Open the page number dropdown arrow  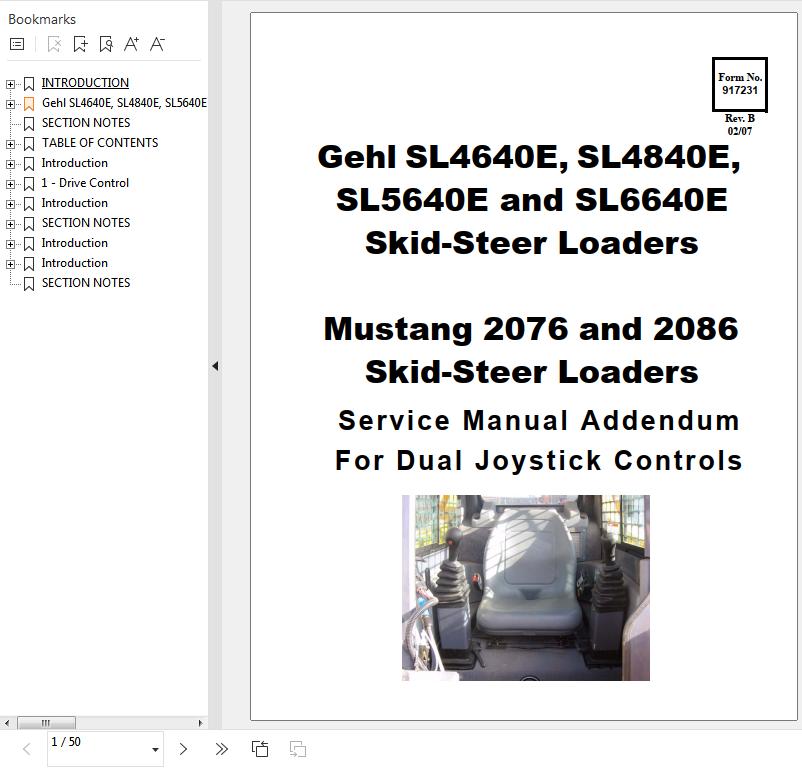[155, 750]
